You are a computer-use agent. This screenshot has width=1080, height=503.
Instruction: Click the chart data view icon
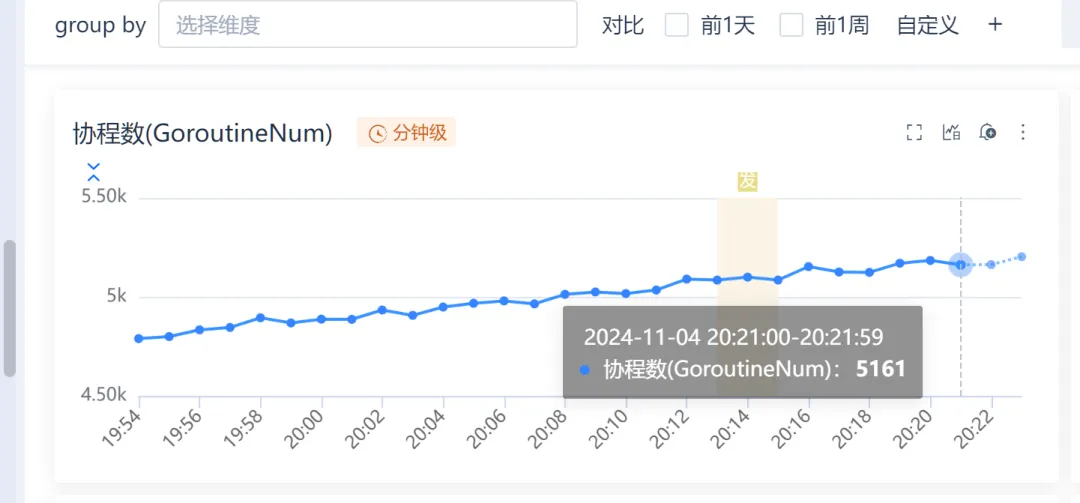pos(951,132)
